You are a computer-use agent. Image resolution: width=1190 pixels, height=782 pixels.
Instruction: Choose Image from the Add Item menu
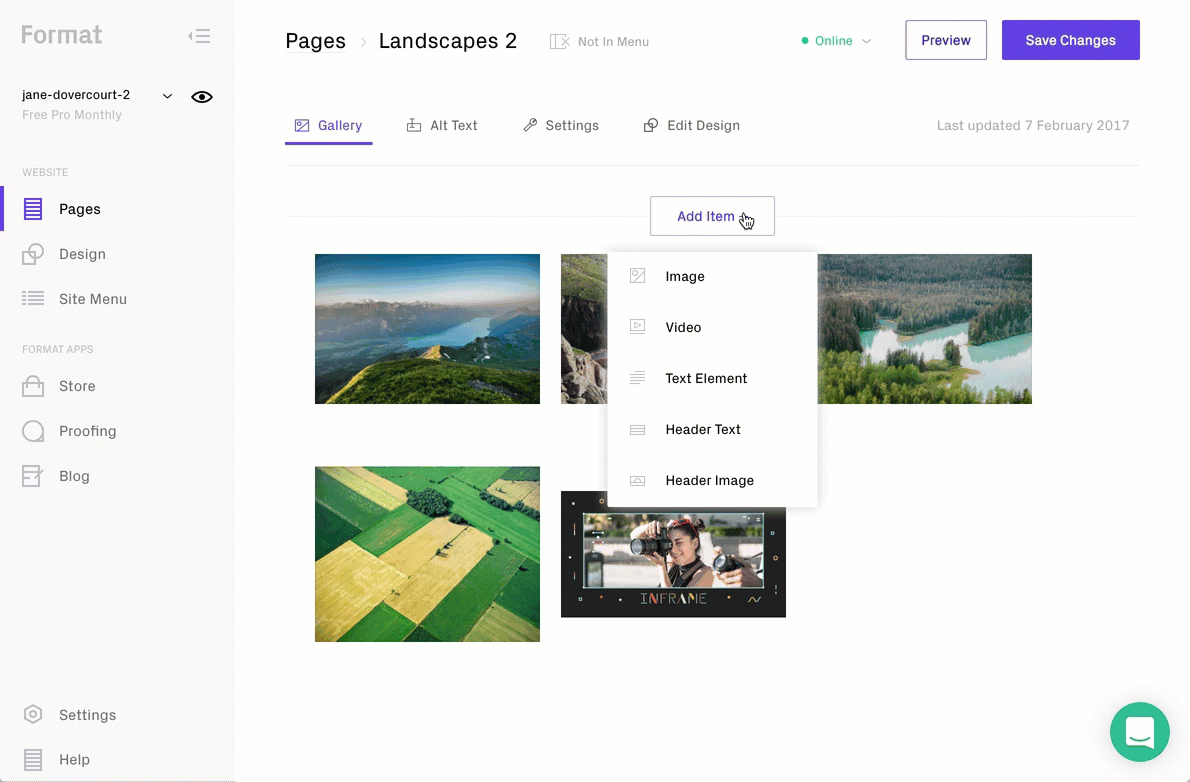pyautogui.click(x=712, y=276)
